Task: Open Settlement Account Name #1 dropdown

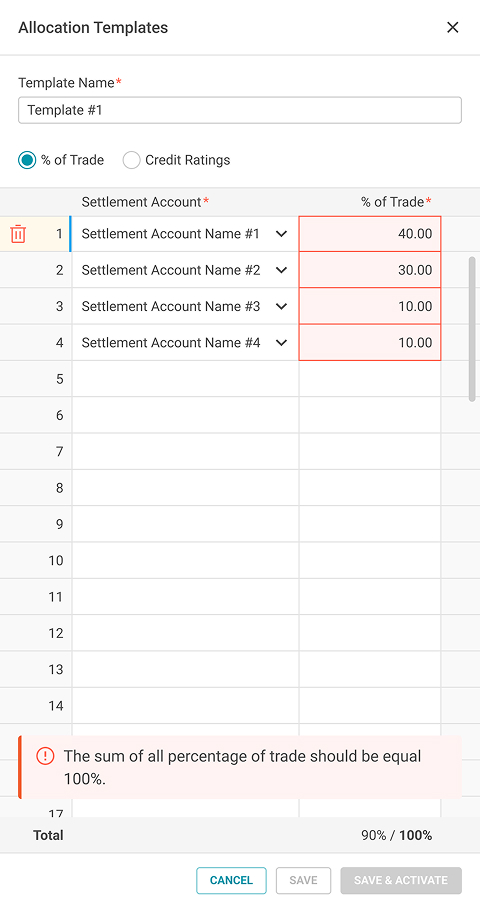Action: click(281, 234)
